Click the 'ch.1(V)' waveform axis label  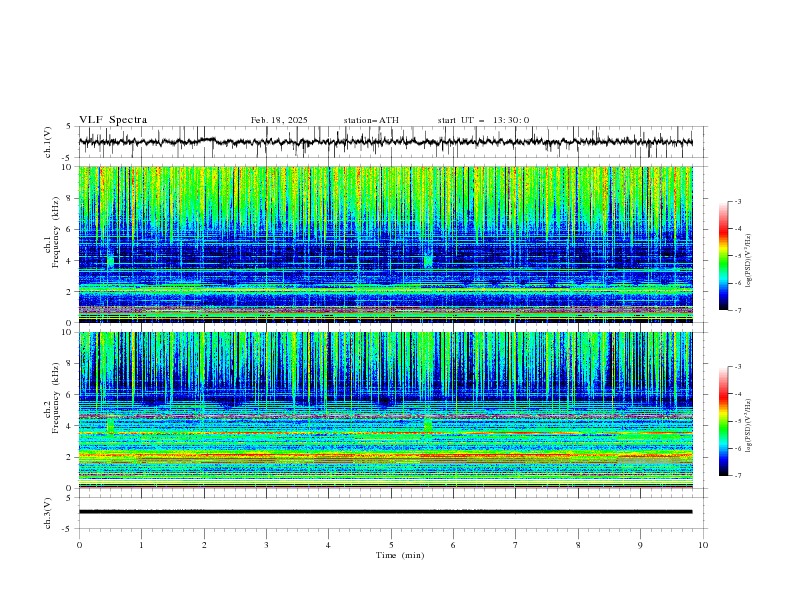tap(48, 142)
